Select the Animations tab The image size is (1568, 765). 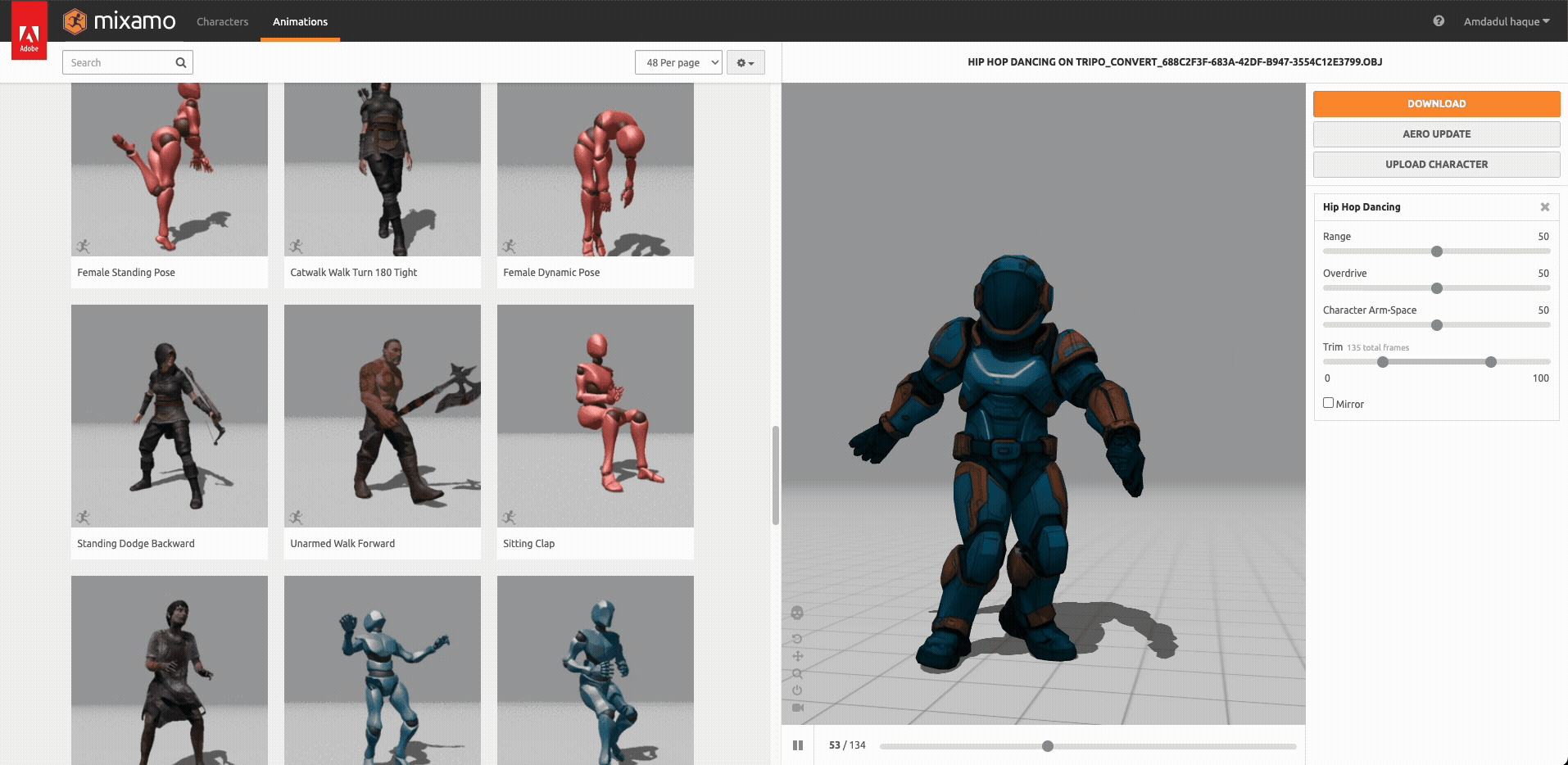pos(300,21)
